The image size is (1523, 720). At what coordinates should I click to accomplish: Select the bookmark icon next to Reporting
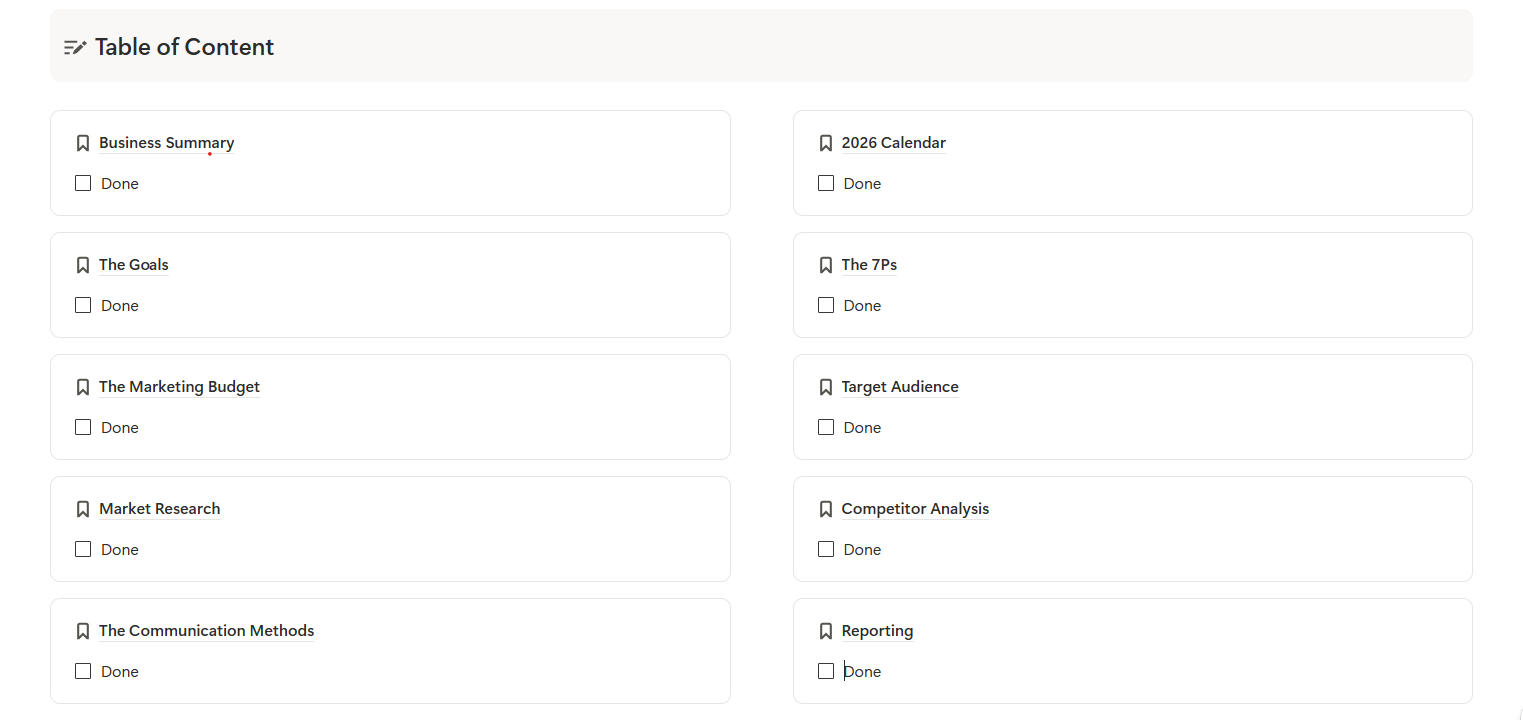pos(826,631)
